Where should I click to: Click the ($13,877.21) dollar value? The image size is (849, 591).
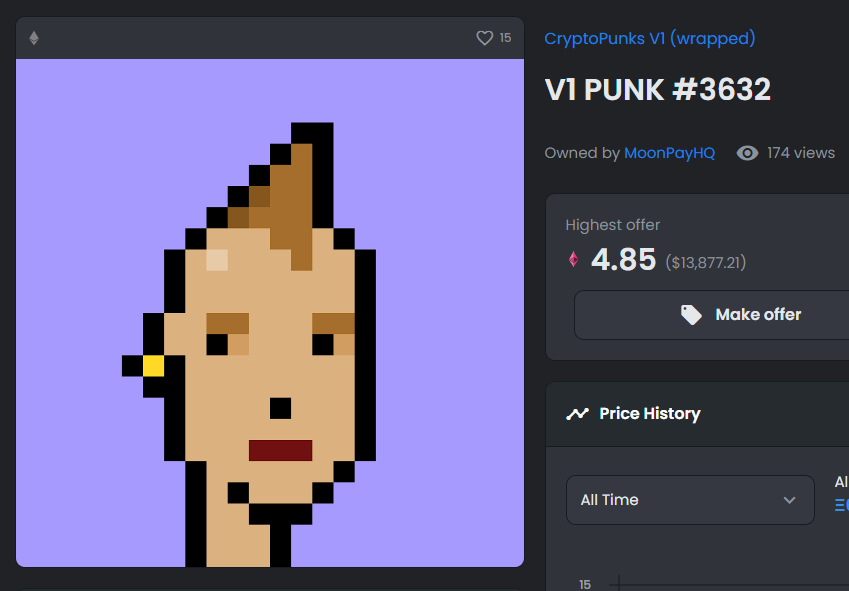pos(706,262)
